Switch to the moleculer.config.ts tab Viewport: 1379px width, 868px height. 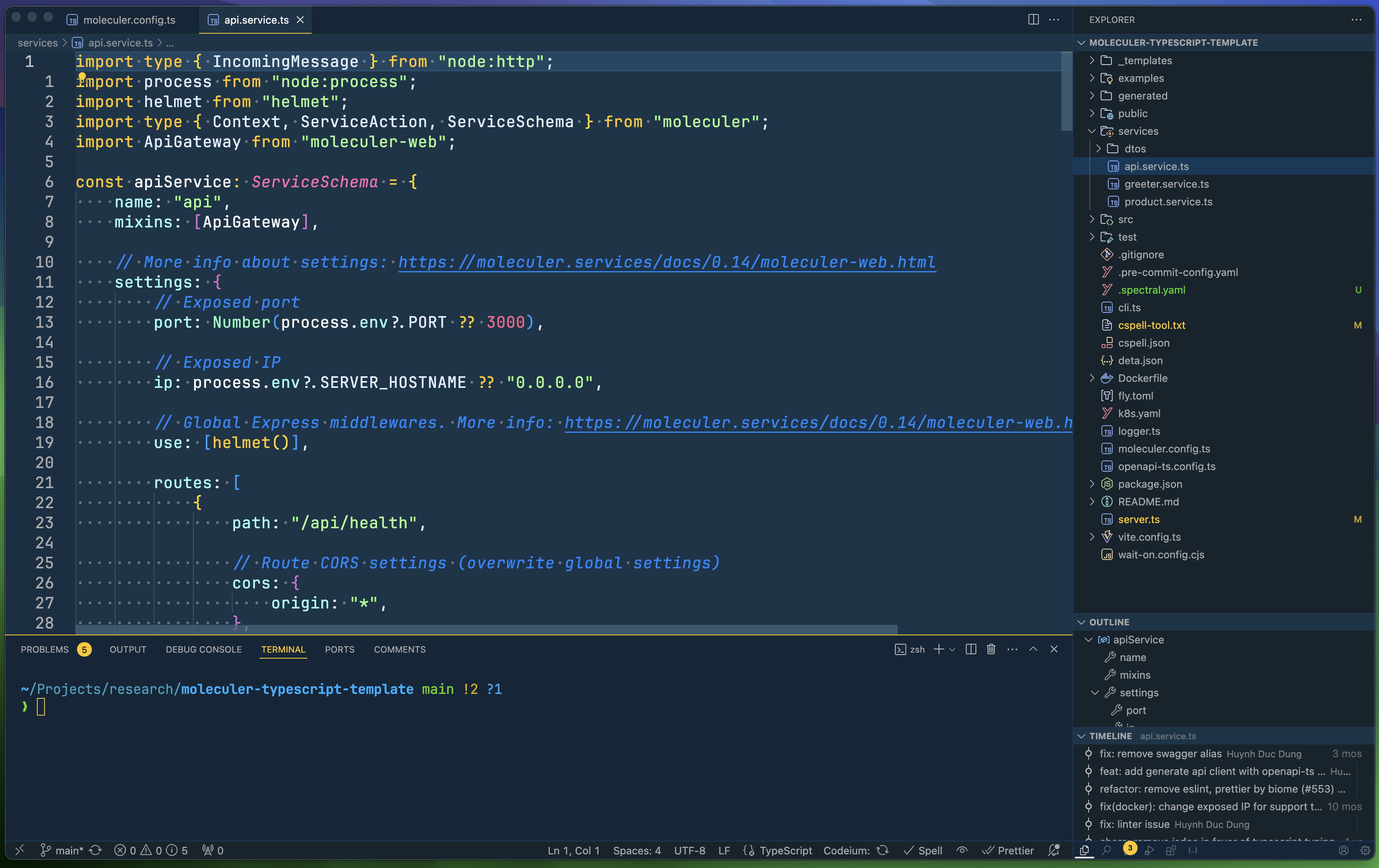point(129,20)
